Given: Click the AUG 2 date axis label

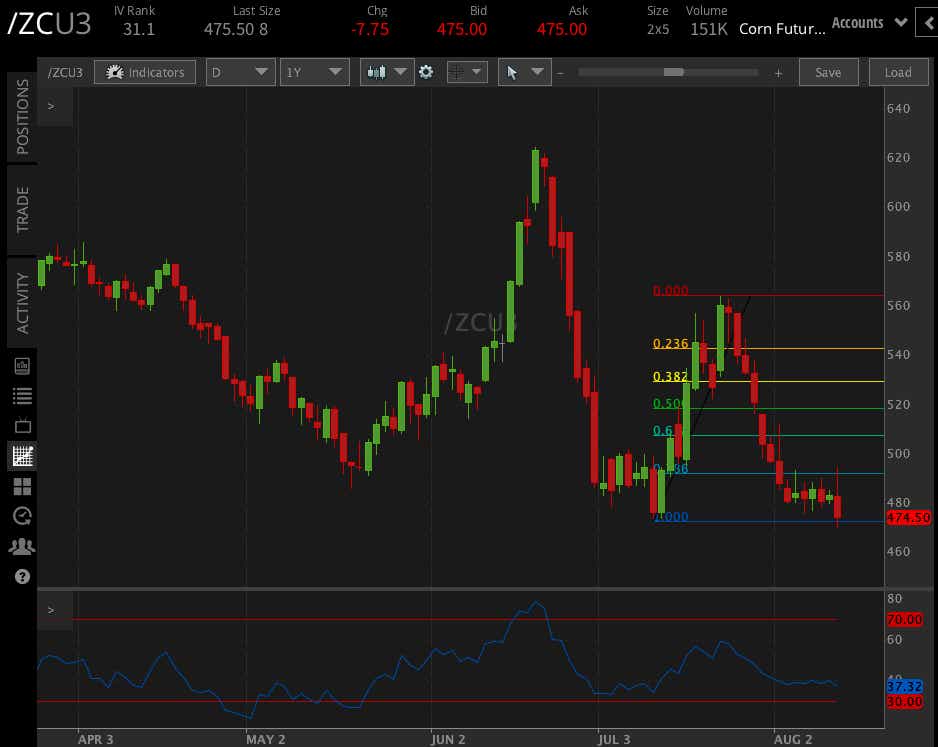Looking at the screenshot, I should (x=793, y=739).
